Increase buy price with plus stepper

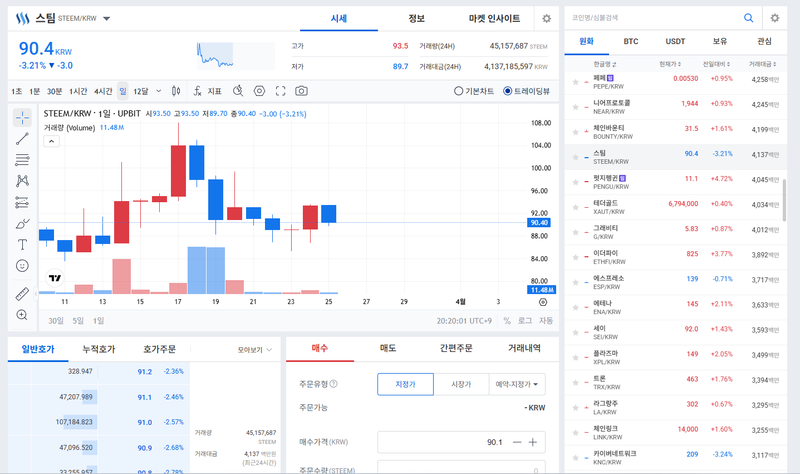click(533, 442)
